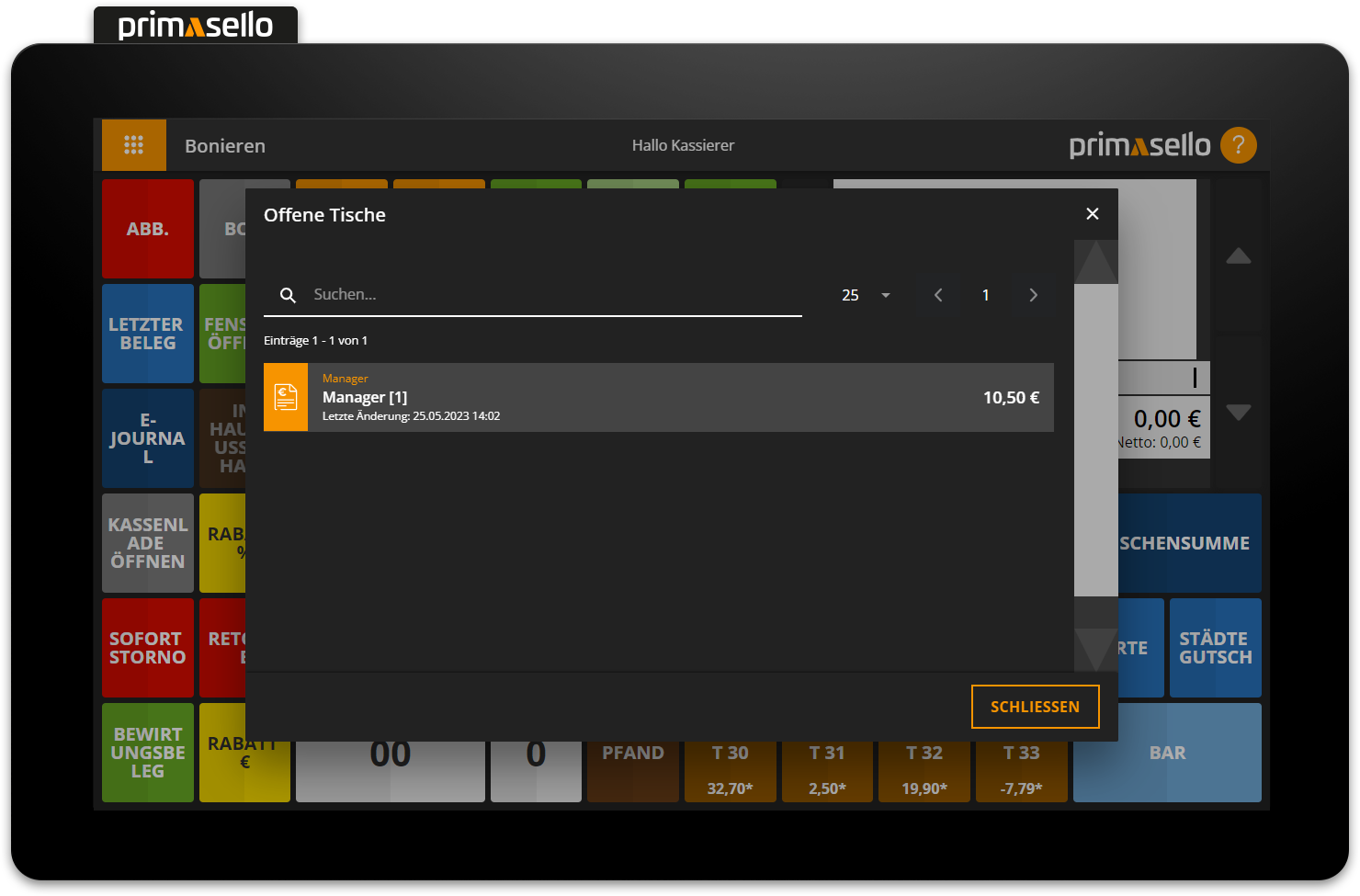The height and width of the screenshot is (896, 1360).
Task: Open Letzter Beleg
Action: tap(147, 334)
